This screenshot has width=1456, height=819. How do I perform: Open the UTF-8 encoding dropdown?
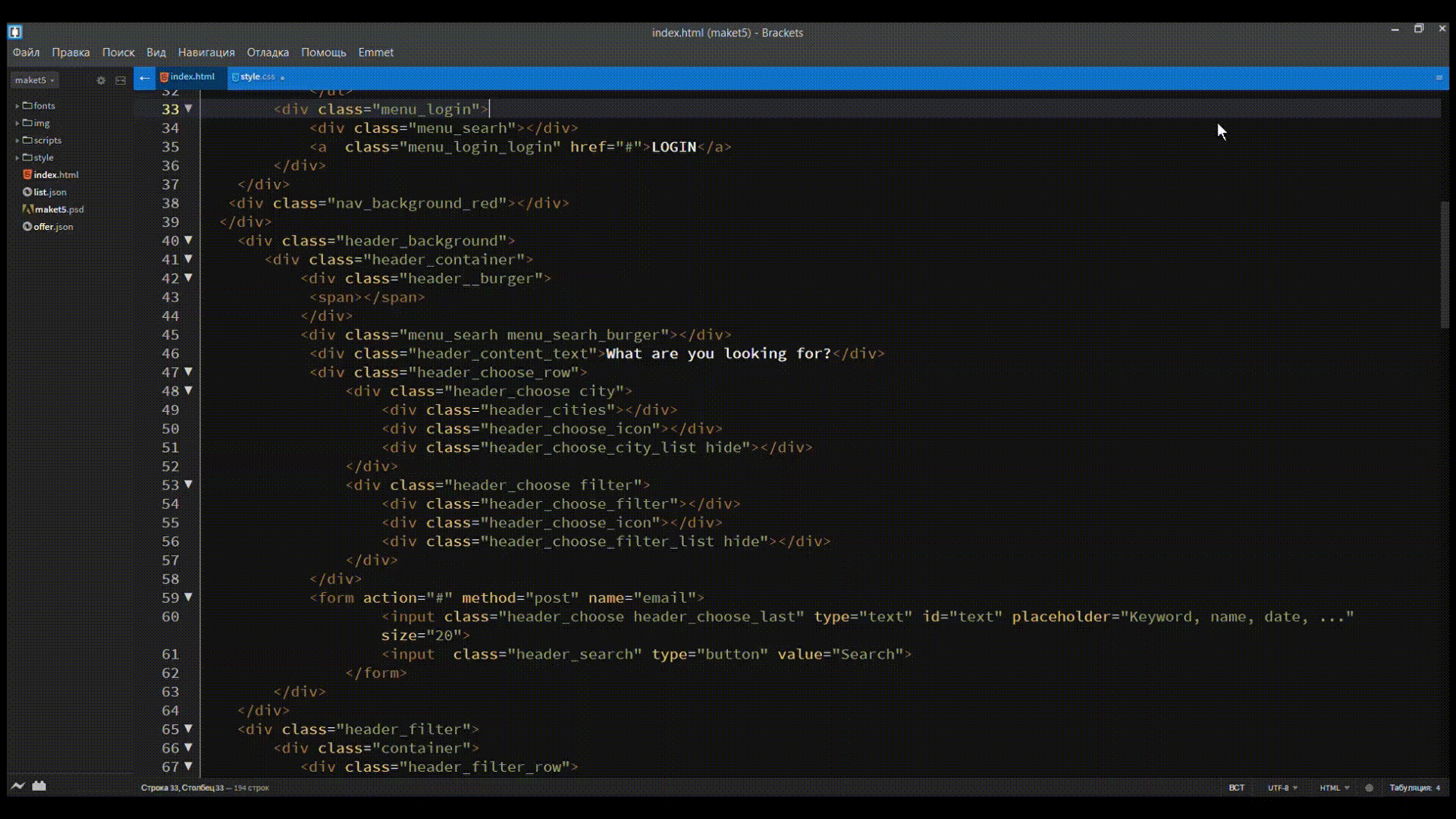tap(1282, 788)
